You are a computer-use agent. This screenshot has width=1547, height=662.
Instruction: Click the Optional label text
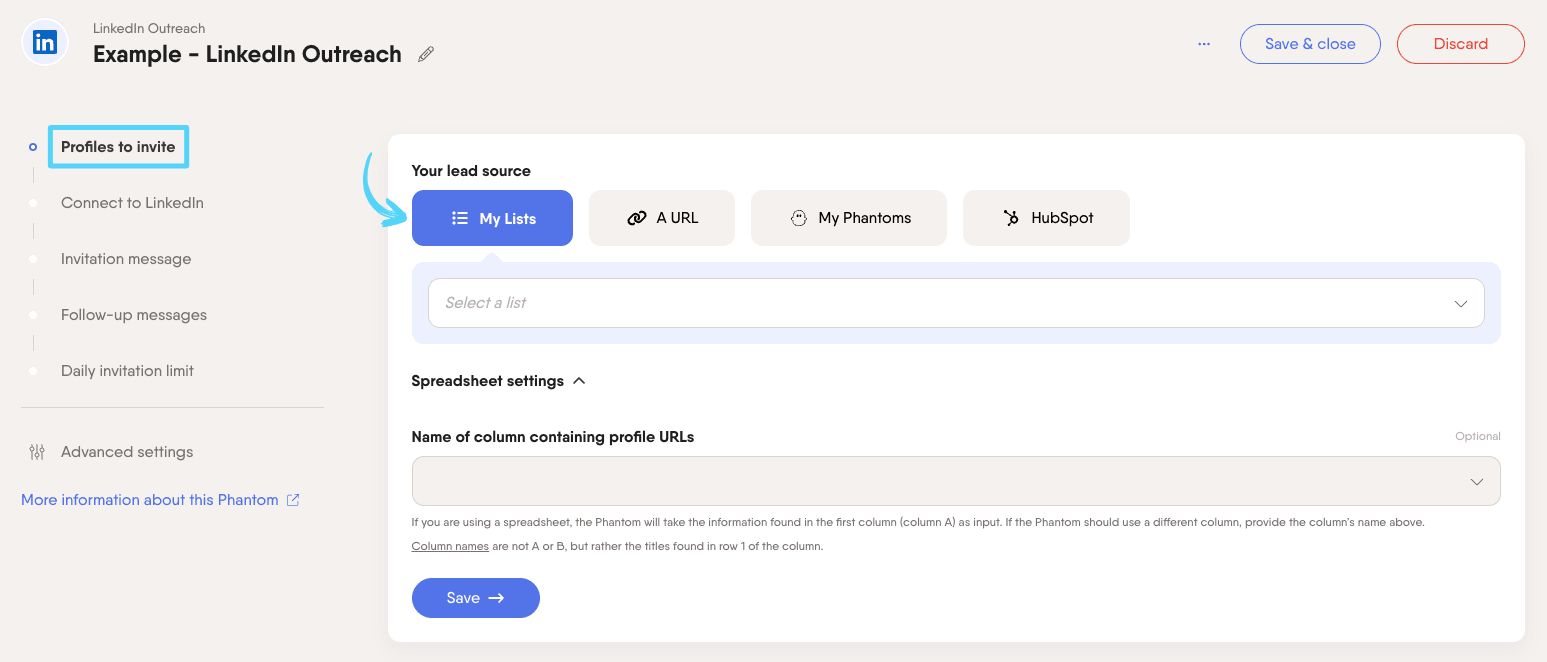pyautogui.click(x=1478, y=436)
